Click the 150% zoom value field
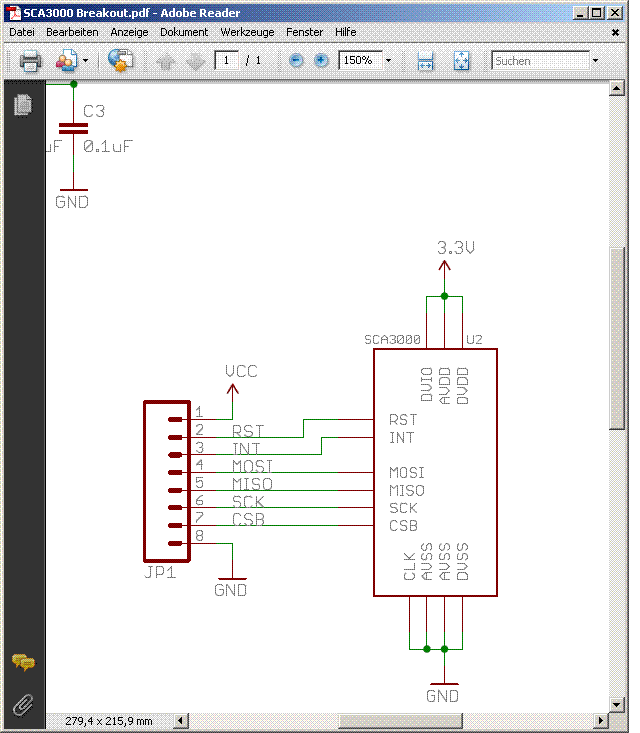This screenshot has width=640, height=733. coord(360,60)
